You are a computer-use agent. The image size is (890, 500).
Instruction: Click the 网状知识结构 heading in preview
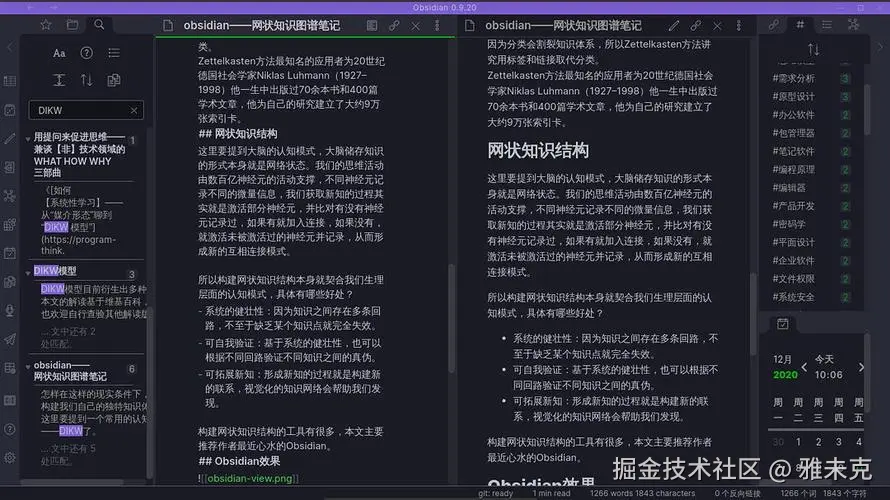[538, 150]
